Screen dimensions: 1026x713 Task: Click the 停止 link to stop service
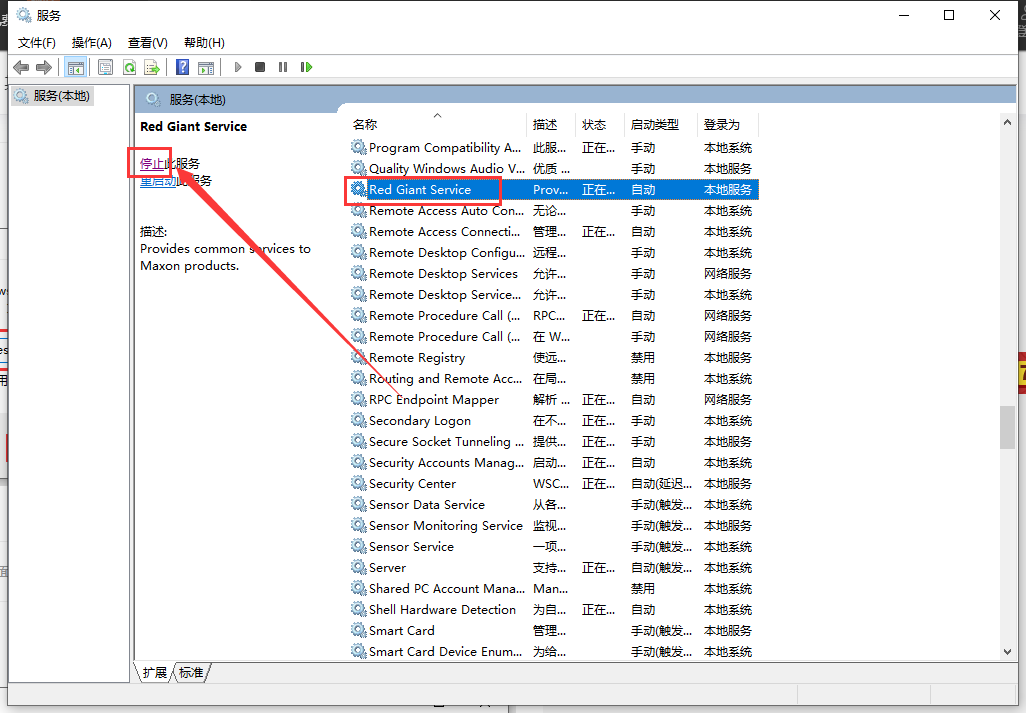click(152, 164)
